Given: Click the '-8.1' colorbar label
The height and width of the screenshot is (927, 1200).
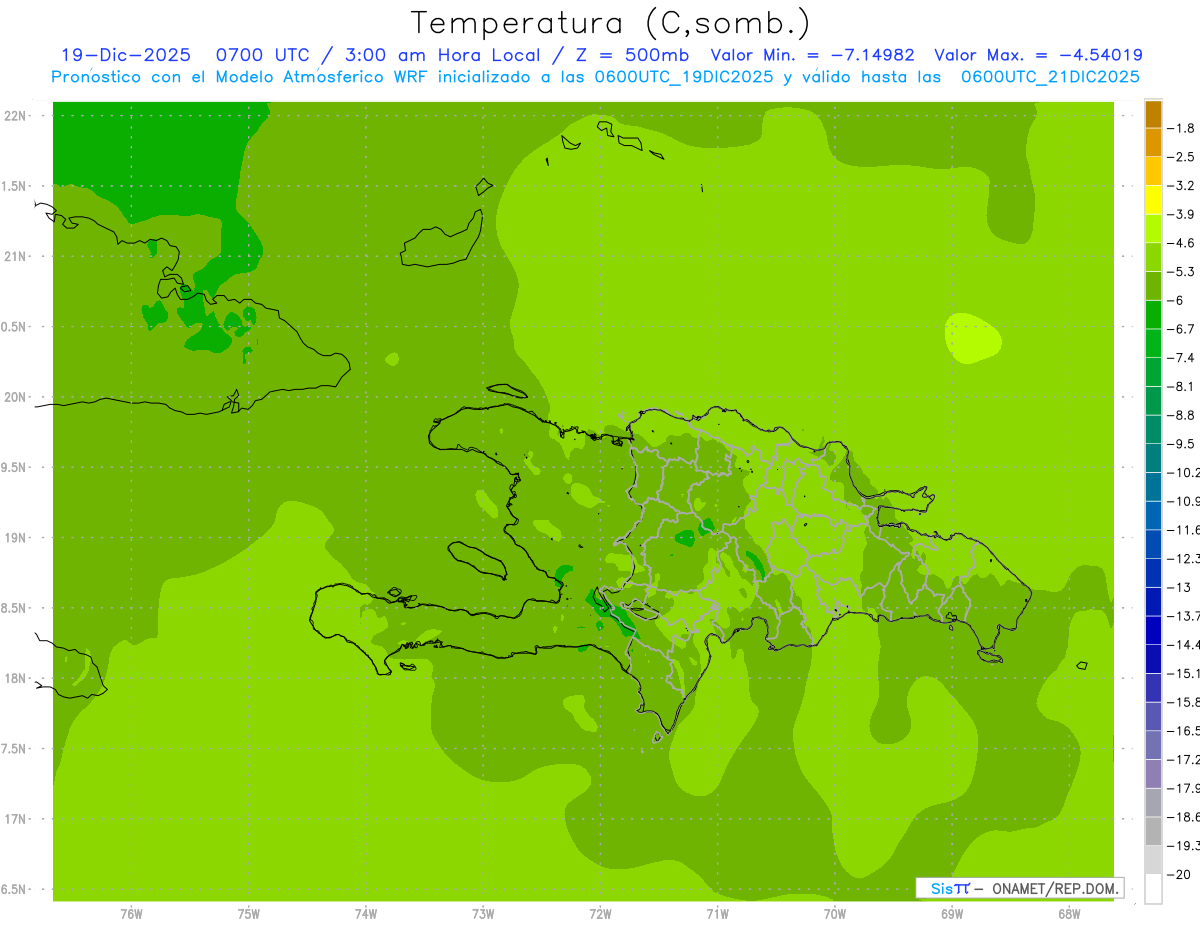Looking at the screenshot, I should click(x=1183, y=386).
